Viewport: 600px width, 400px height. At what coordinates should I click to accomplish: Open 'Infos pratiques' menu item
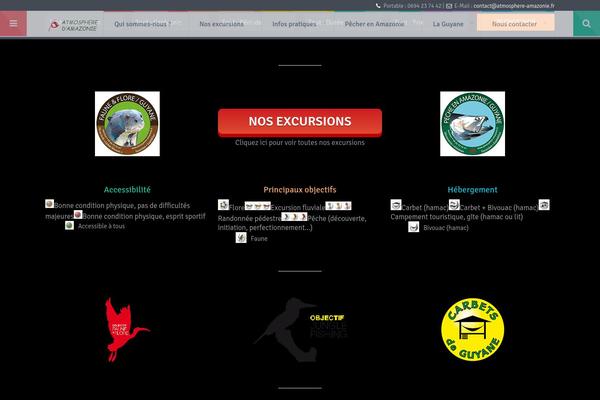coord(294,24)
